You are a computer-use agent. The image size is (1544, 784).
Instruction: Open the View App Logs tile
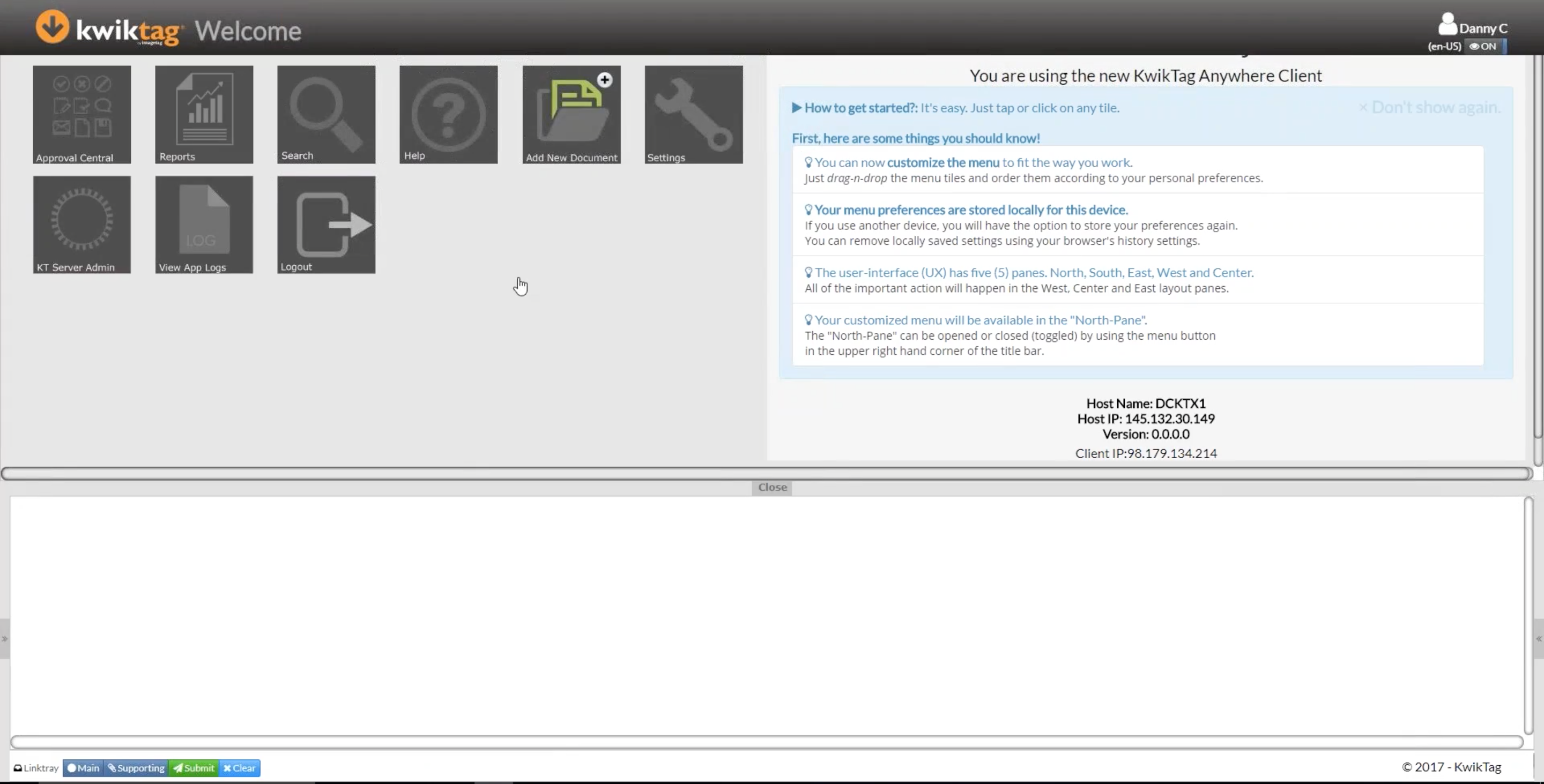(204, 225)
